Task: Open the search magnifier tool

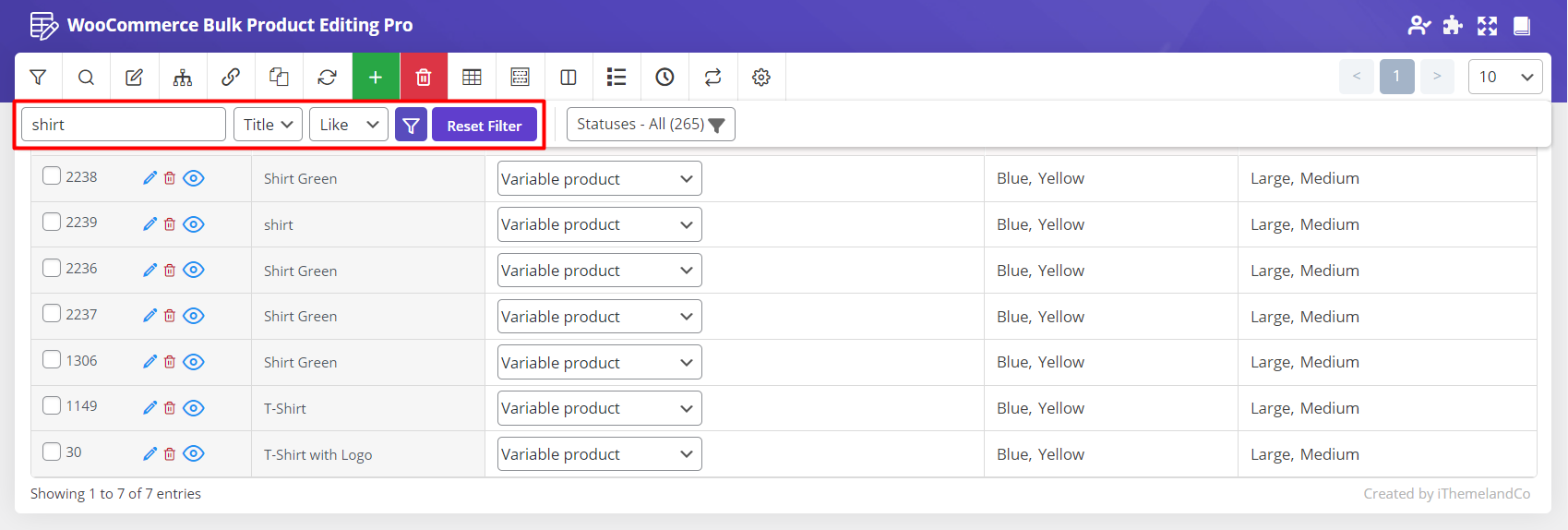Action: click(x=86, y=78)
